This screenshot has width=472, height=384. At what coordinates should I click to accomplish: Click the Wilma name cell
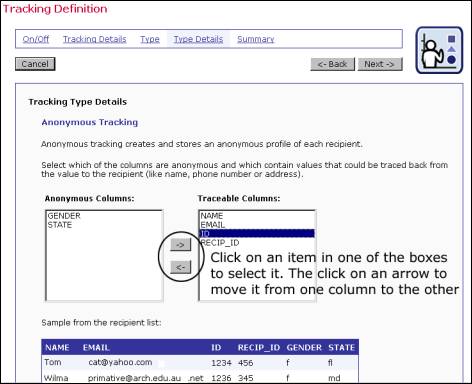tap(56, 378)
